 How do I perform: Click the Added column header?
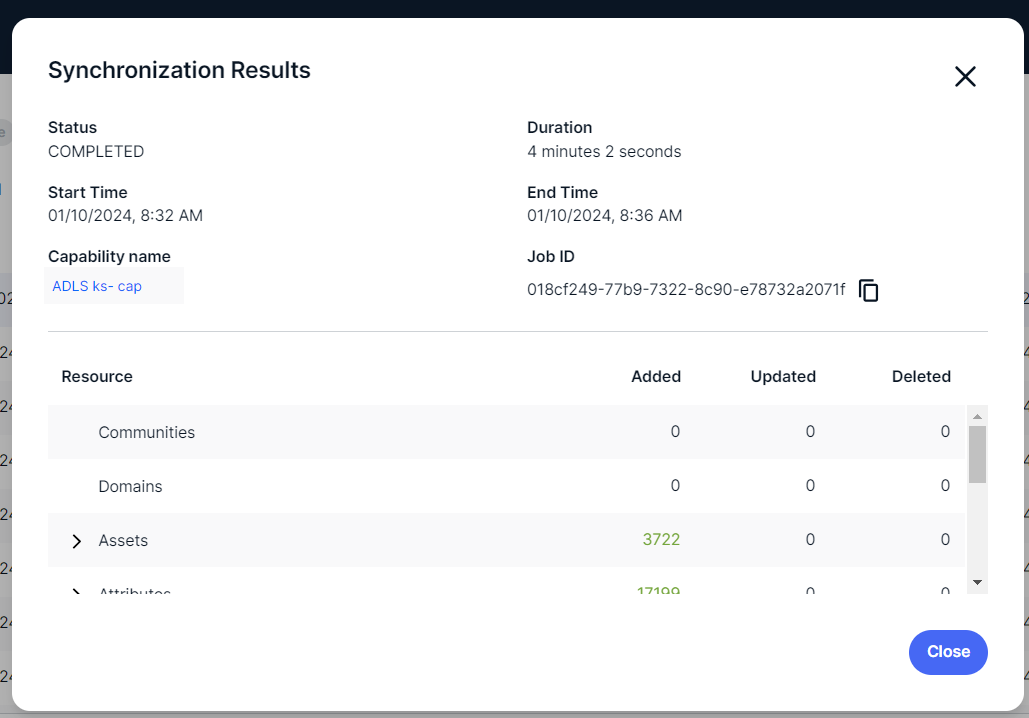tap(656, 377)
